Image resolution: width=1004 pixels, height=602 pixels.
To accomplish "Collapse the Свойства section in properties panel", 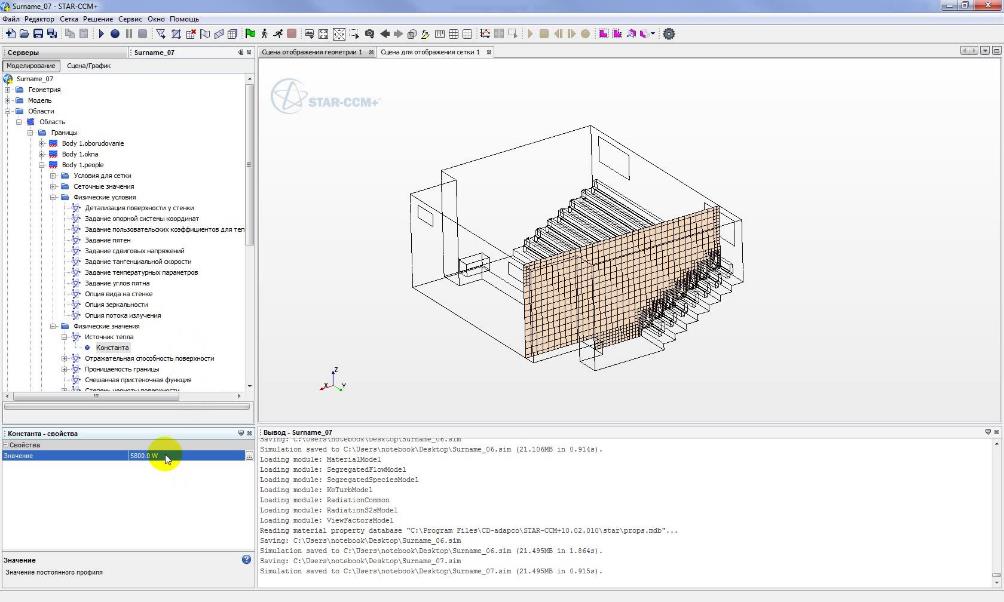I will (x=4, y=445).
